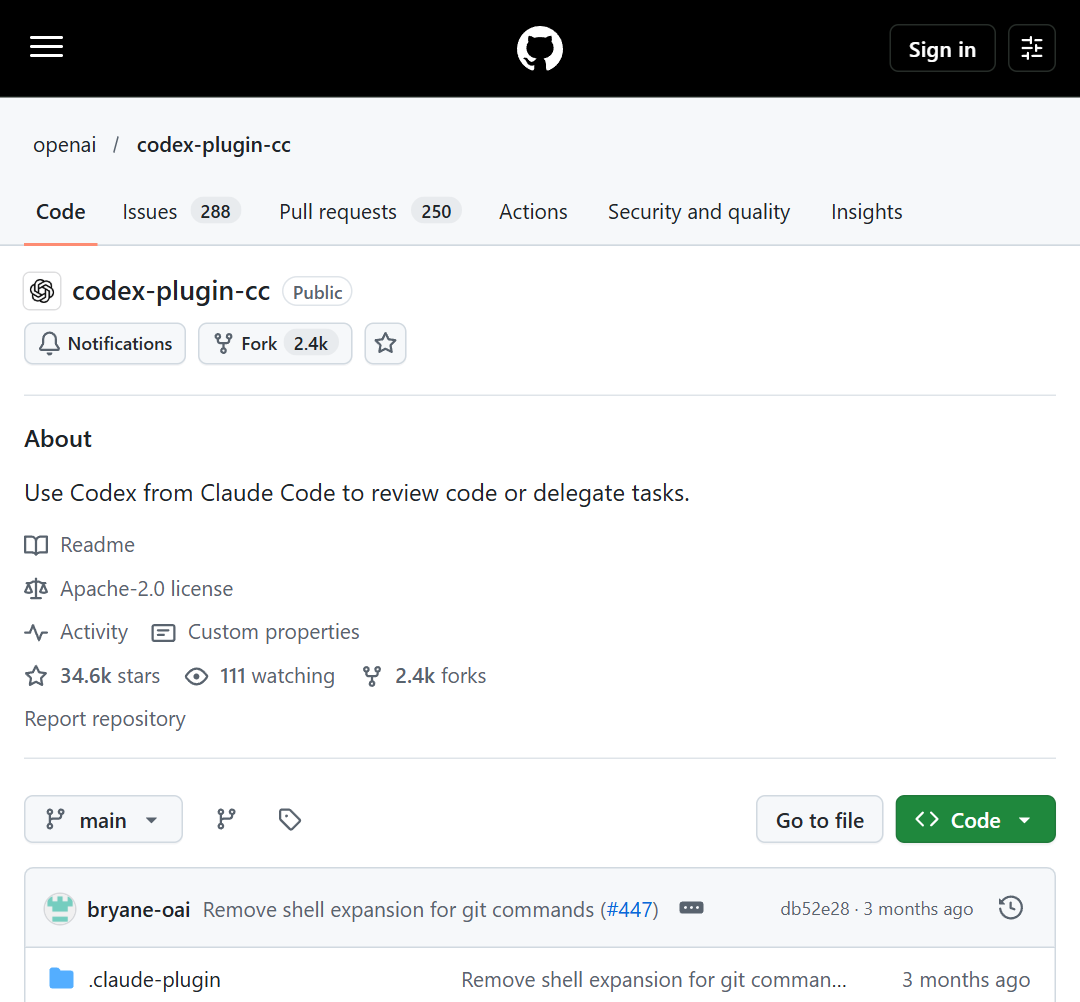Click the OpenAI organization avatar
The width and height of the screenshot is (1080, 1002).
(x=42, y=291)
